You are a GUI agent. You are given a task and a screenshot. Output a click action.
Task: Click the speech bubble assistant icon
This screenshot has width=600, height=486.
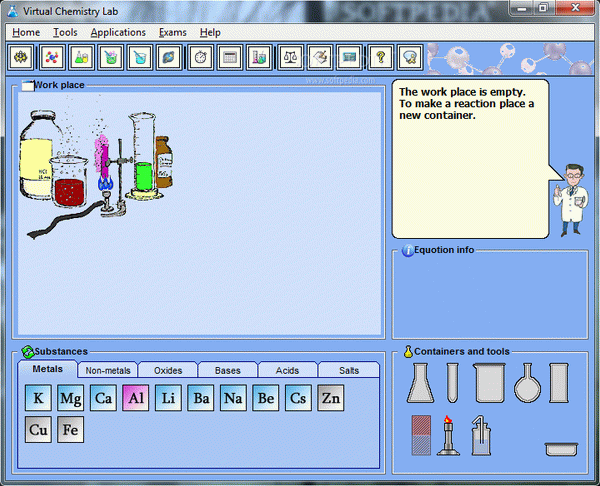410,57
